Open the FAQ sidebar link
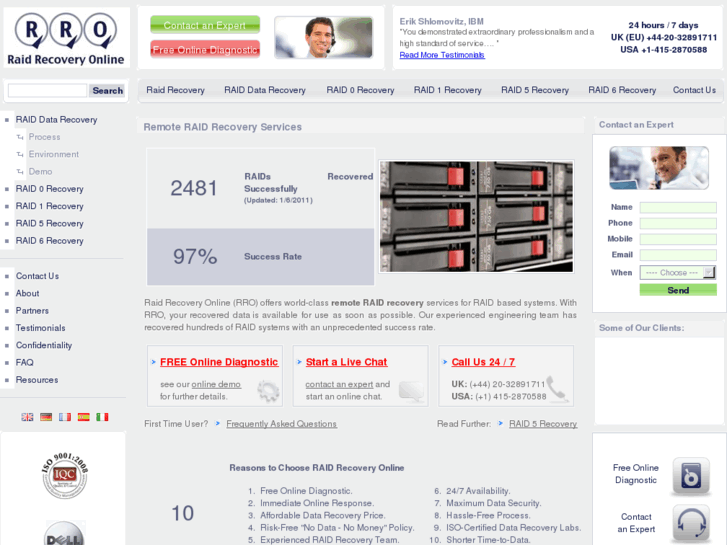Image resolution: width=727 pixels, height=545 pixels. pos(25,362)
